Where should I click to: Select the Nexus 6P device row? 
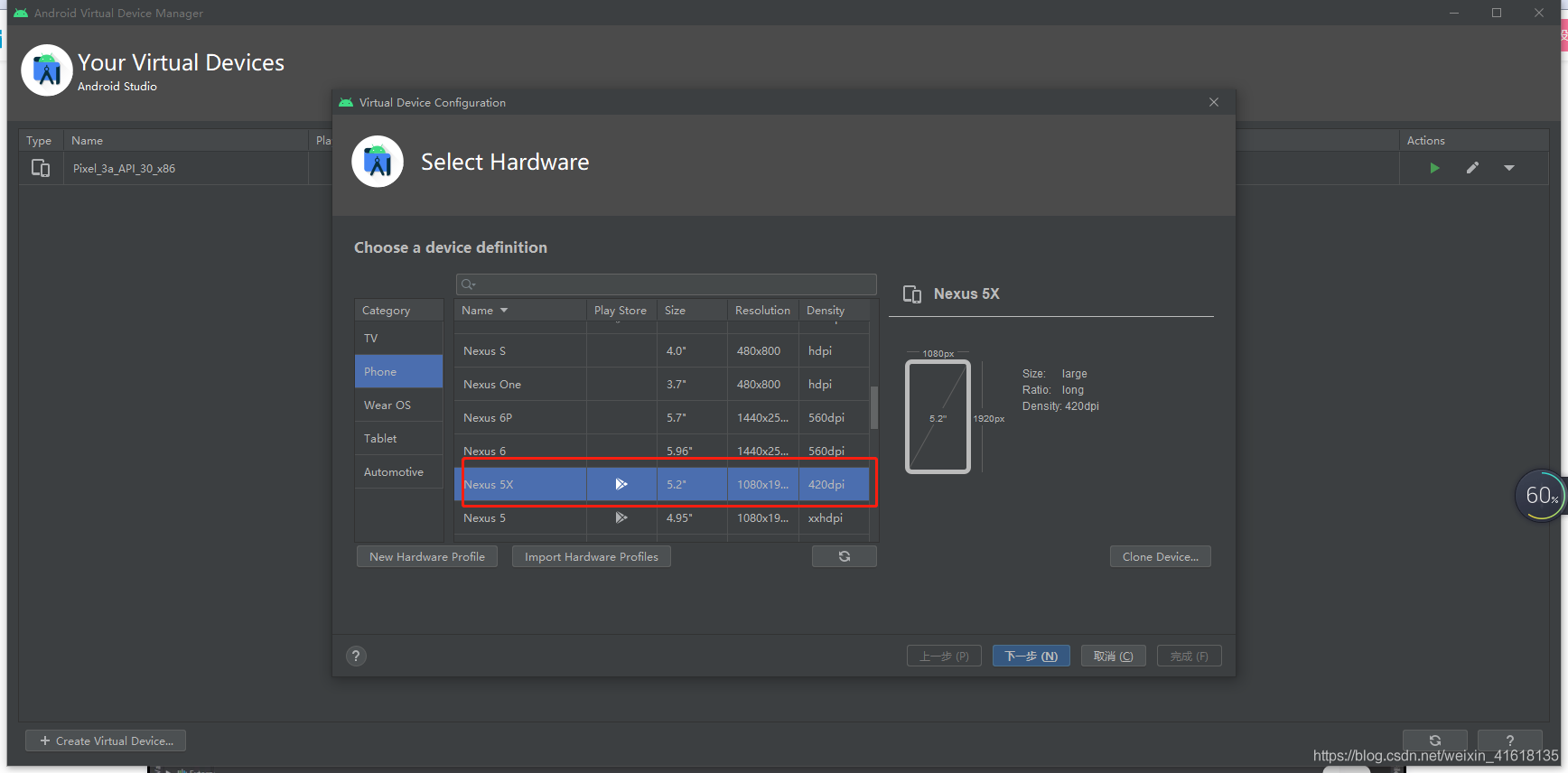point(662,417)
